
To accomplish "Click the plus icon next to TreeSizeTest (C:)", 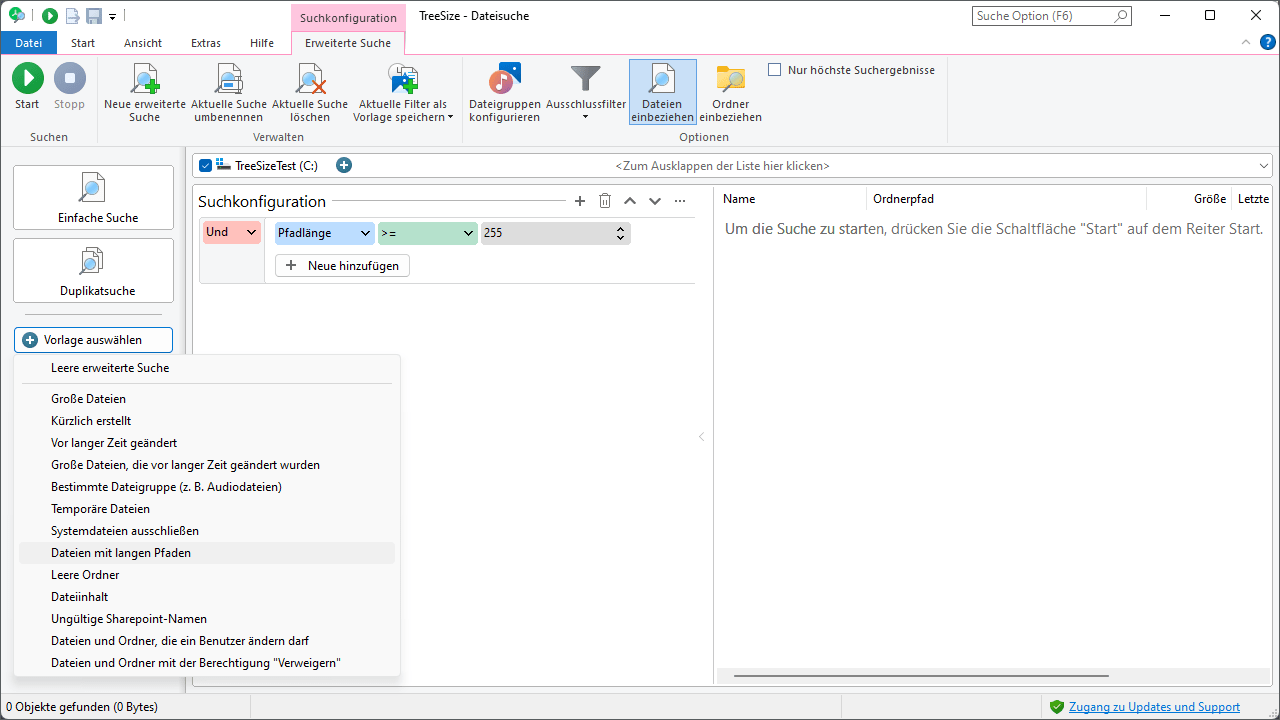I will tap(344, 165).
